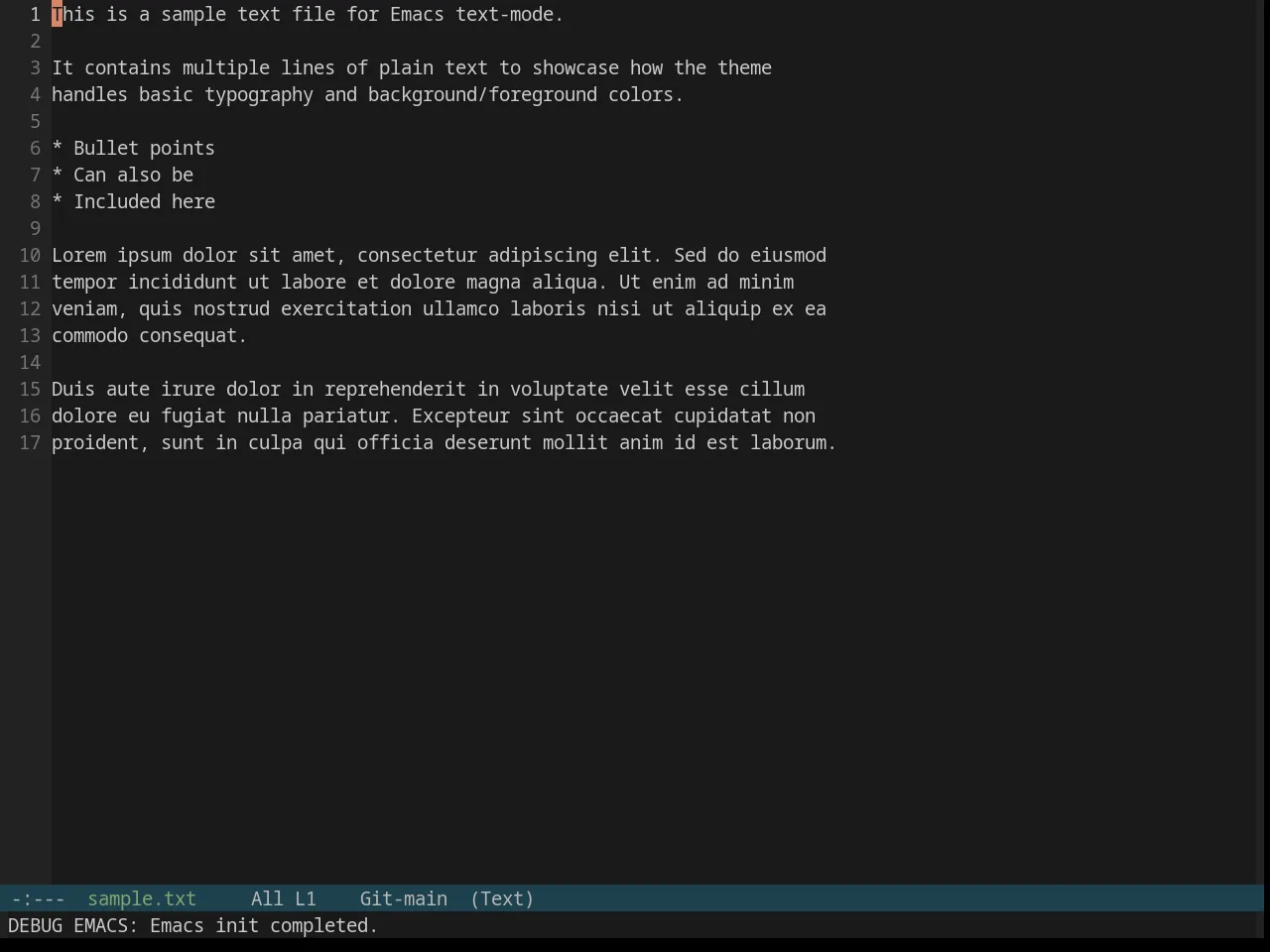Image resolution: width=1270 pixels, height=952 pixels.
Task: Click the word 'Lorem' in line 10
Action: point(78,255)
